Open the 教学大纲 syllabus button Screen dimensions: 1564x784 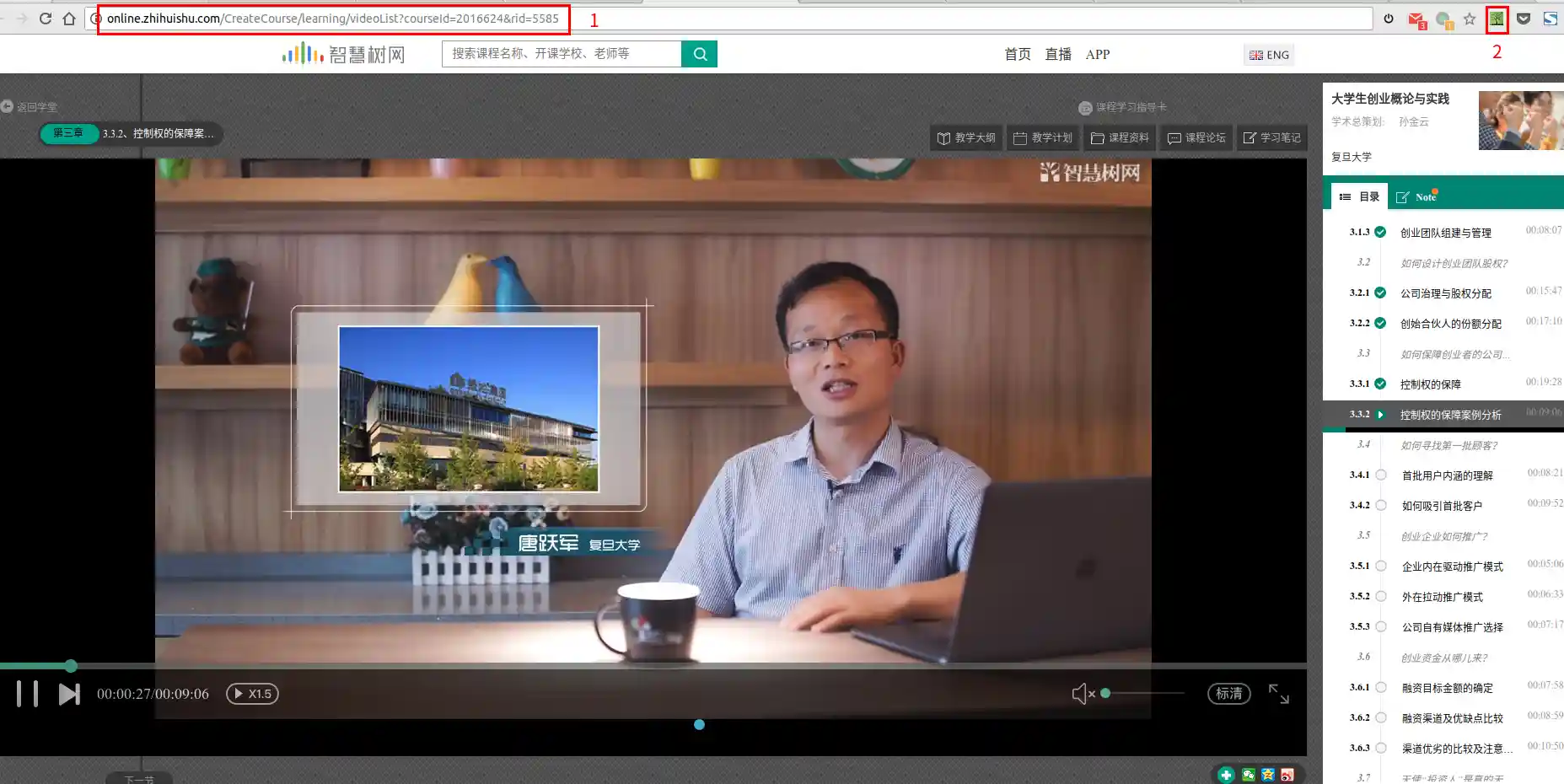[x=966, y=137]
